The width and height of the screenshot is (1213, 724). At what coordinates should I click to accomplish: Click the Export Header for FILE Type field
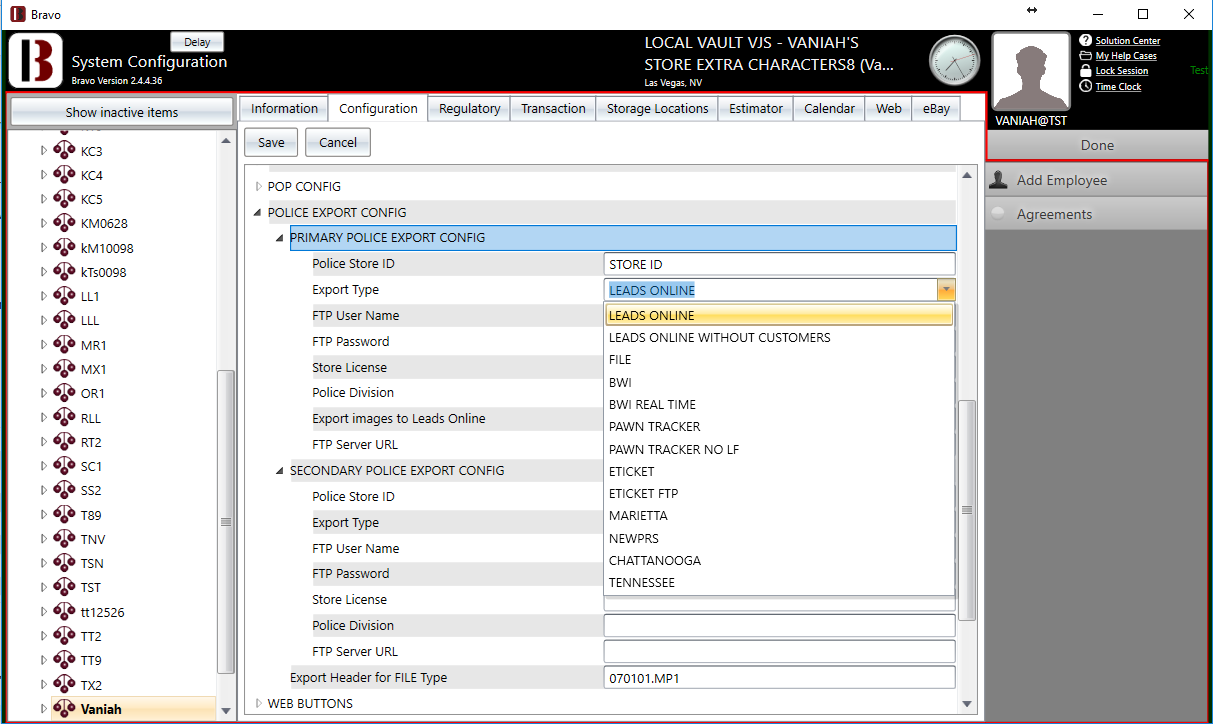coord(780,677)
